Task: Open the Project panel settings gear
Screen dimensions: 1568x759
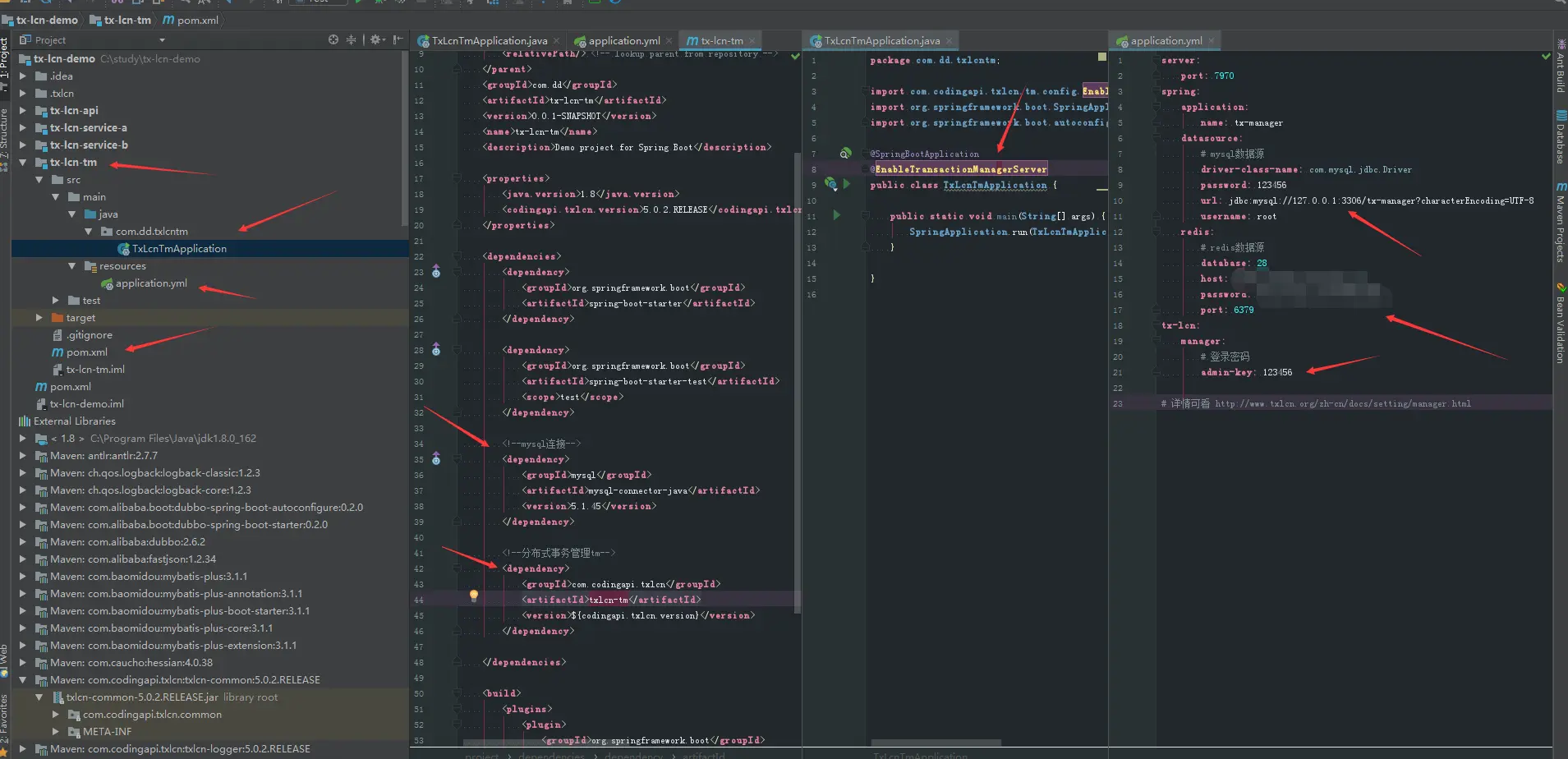Action: click(375, 39)
